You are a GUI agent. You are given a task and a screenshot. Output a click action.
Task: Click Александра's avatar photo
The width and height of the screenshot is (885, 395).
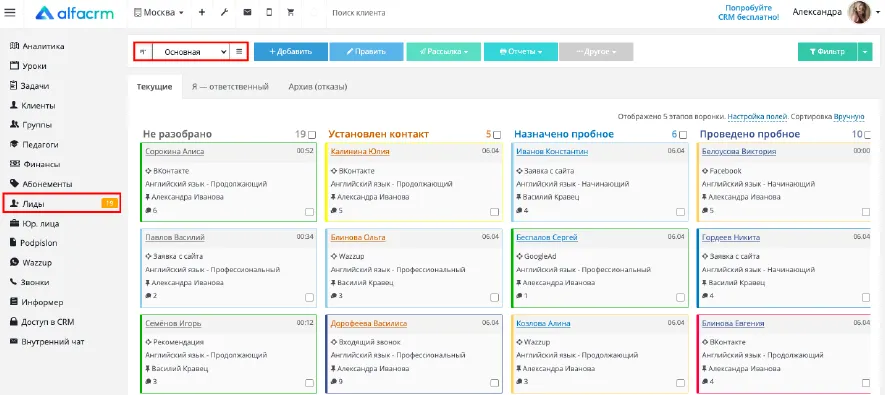[860, 12]
